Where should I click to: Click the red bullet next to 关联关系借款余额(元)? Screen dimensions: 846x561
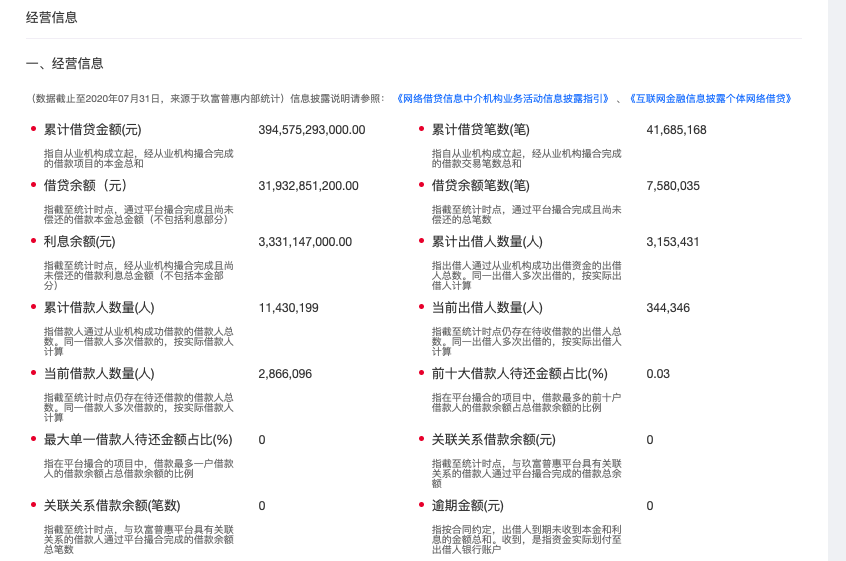point(421,438)
